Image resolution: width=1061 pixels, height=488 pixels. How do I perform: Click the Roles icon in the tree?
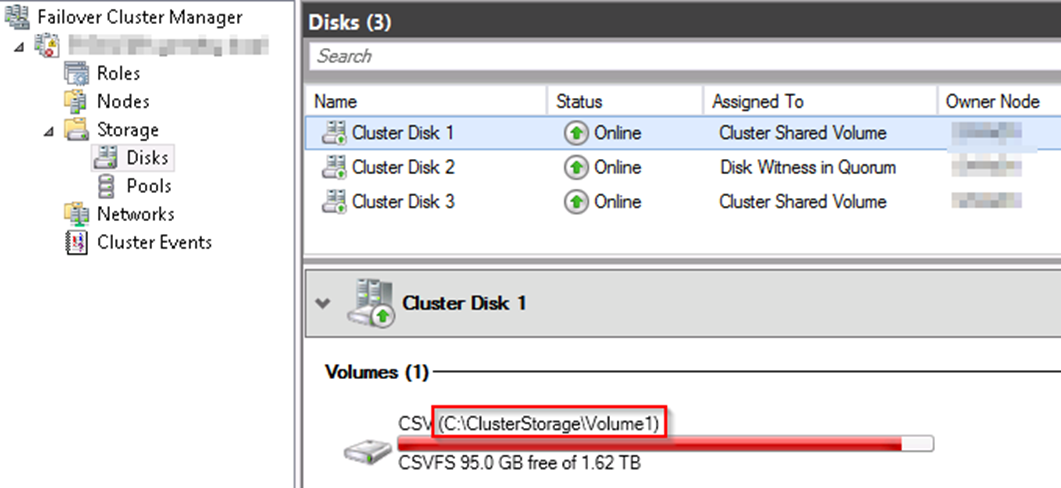click(x=76, y=73)
